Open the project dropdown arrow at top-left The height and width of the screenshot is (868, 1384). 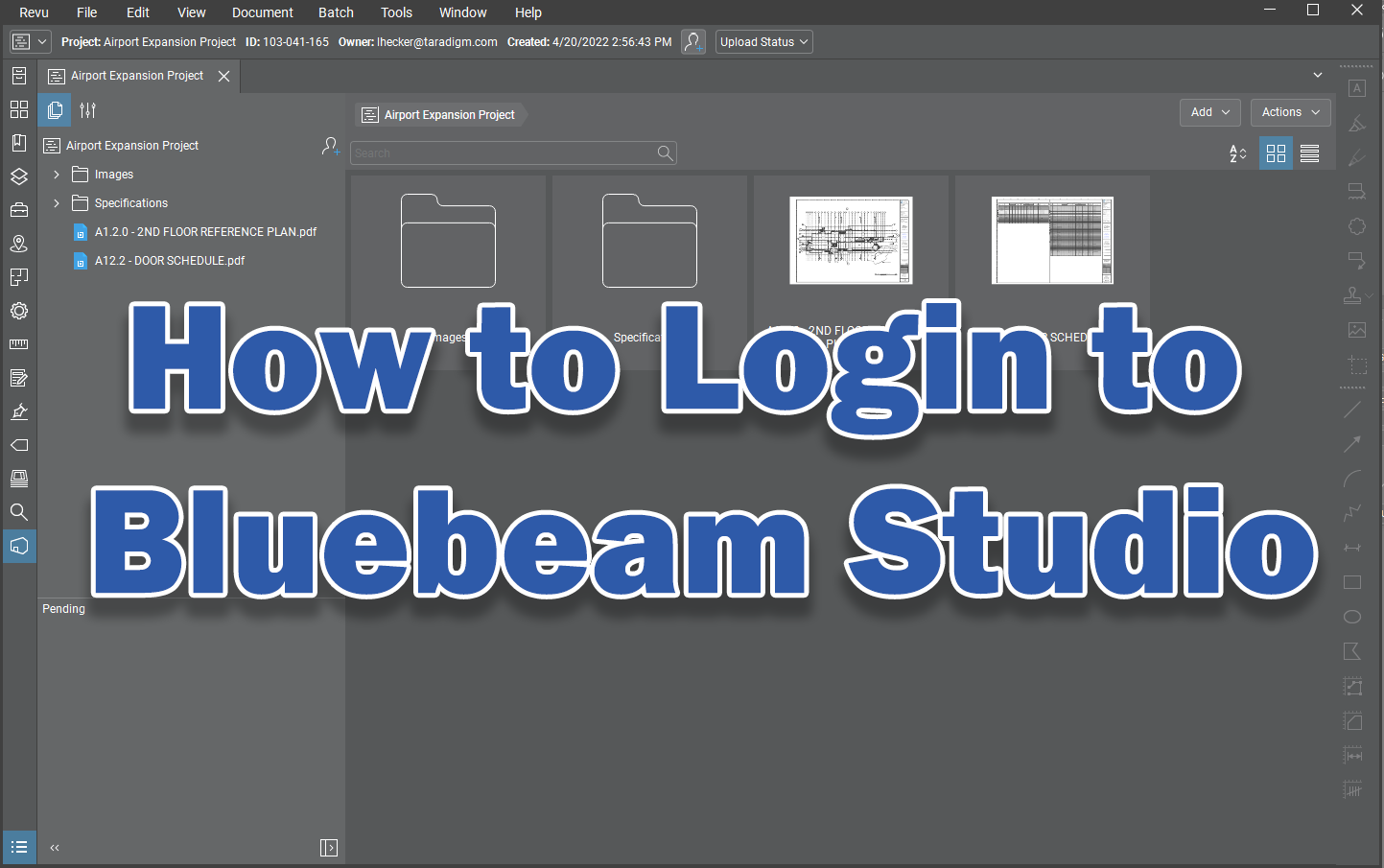click(42, 42)
